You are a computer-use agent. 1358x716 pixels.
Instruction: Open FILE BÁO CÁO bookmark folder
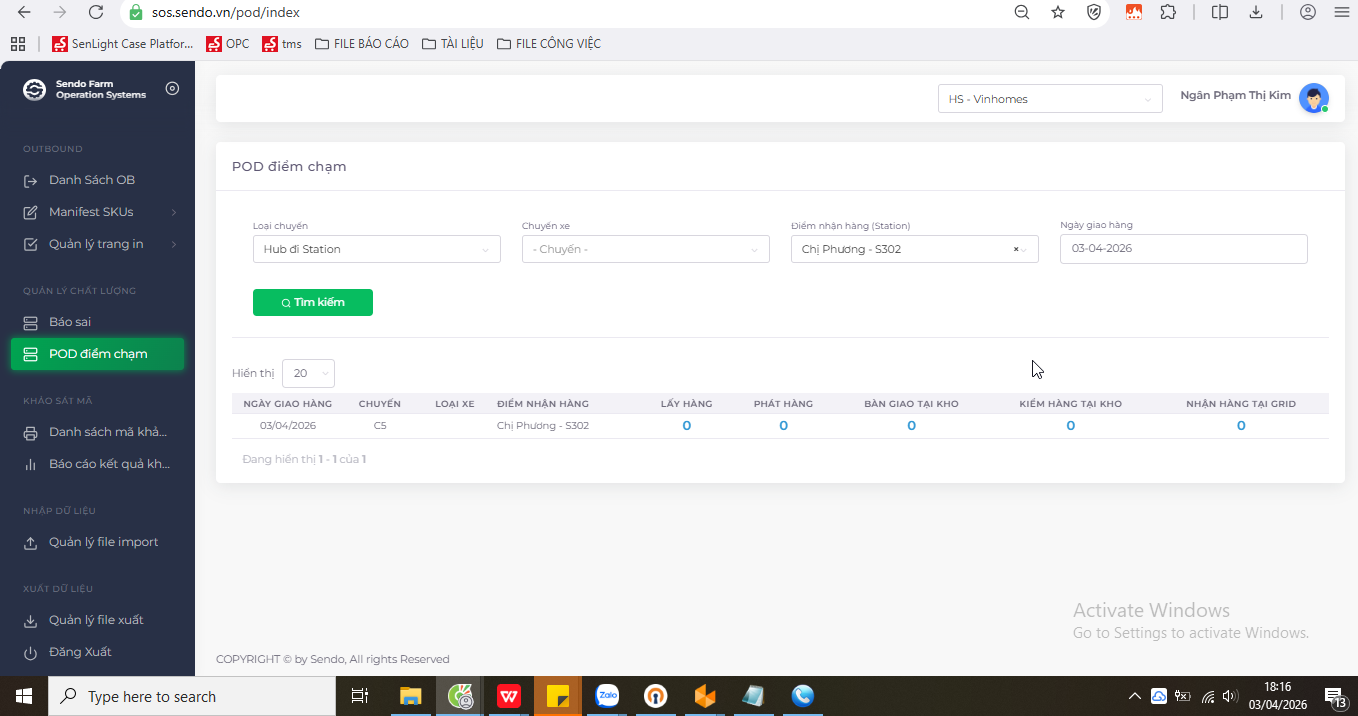(361, 44)
